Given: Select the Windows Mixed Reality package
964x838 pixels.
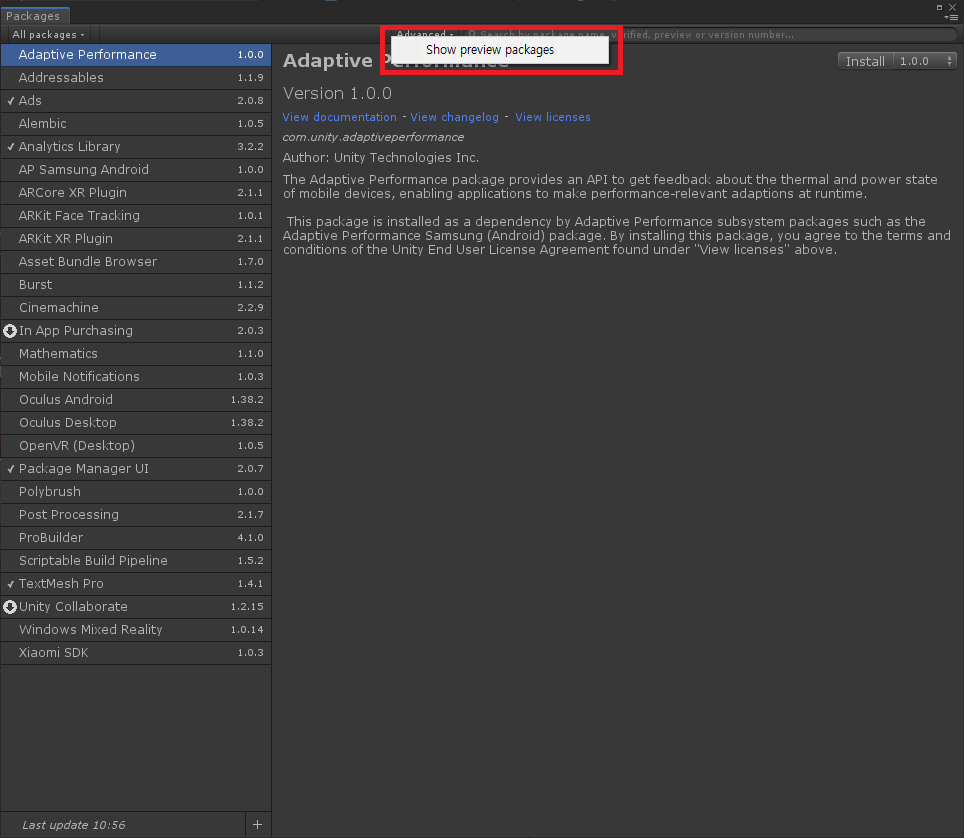Looking at the screenshot, I should click(x=136, y=630).
